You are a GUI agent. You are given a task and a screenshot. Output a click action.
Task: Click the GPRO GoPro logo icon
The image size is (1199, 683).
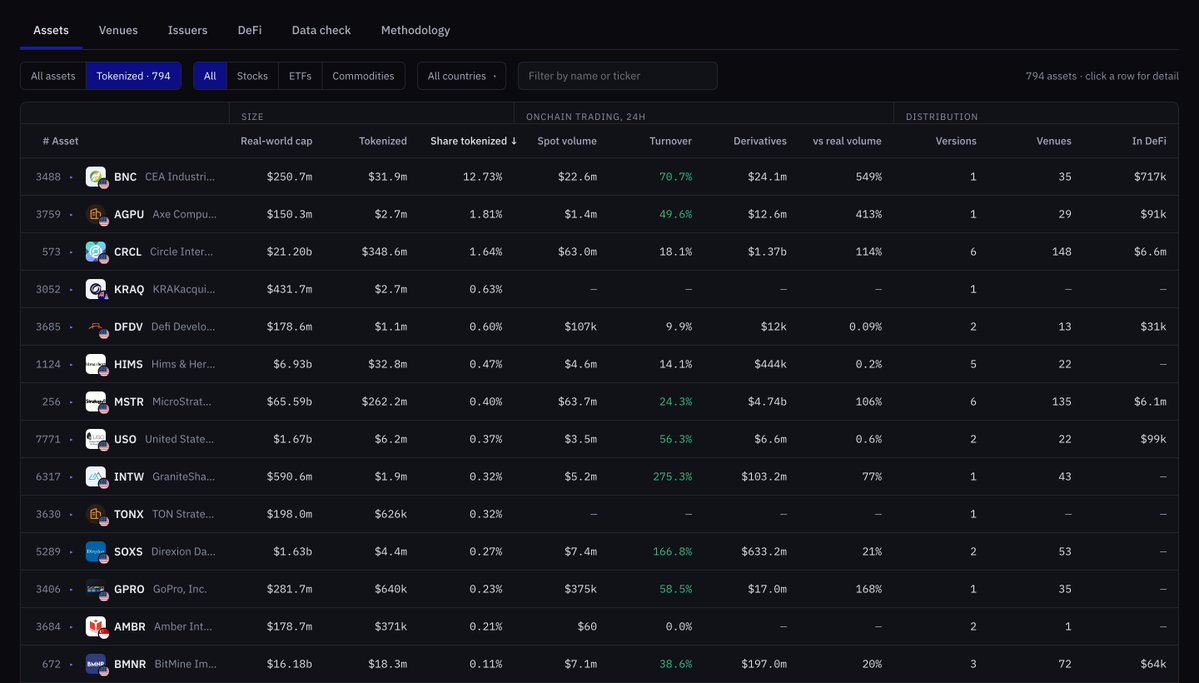pyautogui.click(x=96, y=589)
